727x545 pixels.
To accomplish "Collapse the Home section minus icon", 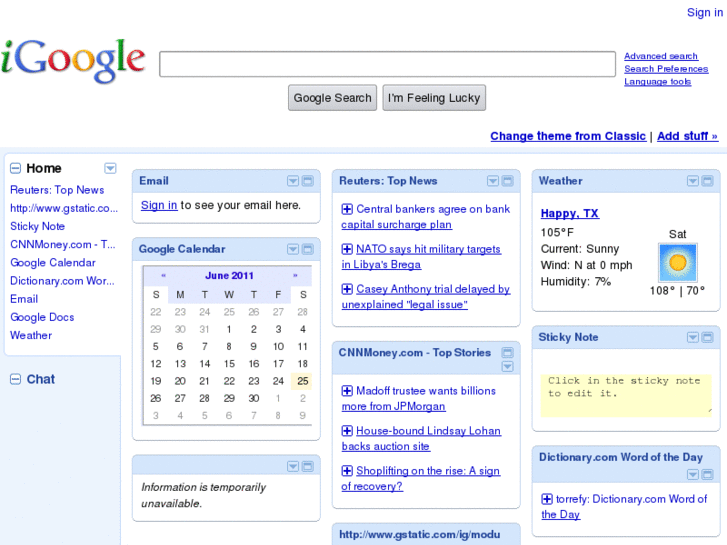I will coord(15,168).
